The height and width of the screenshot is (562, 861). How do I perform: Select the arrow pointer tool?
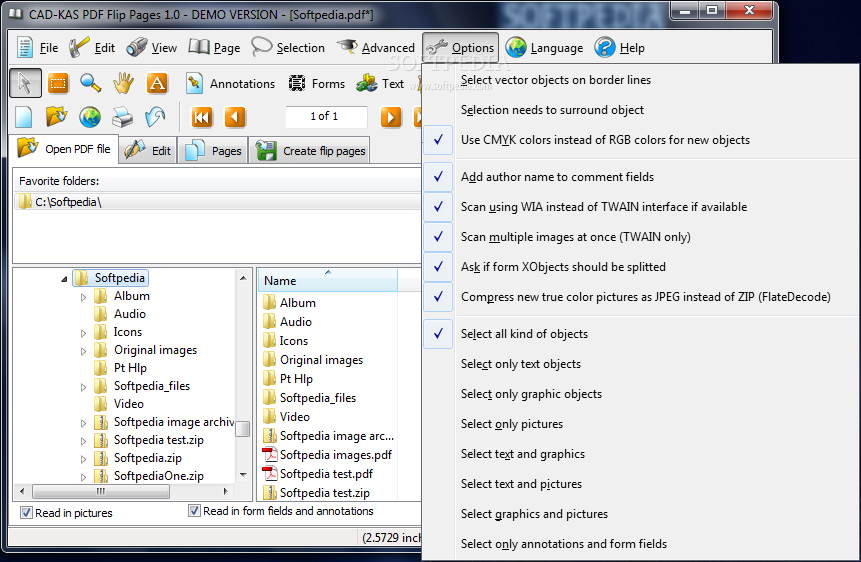click(x=25, y=83)
